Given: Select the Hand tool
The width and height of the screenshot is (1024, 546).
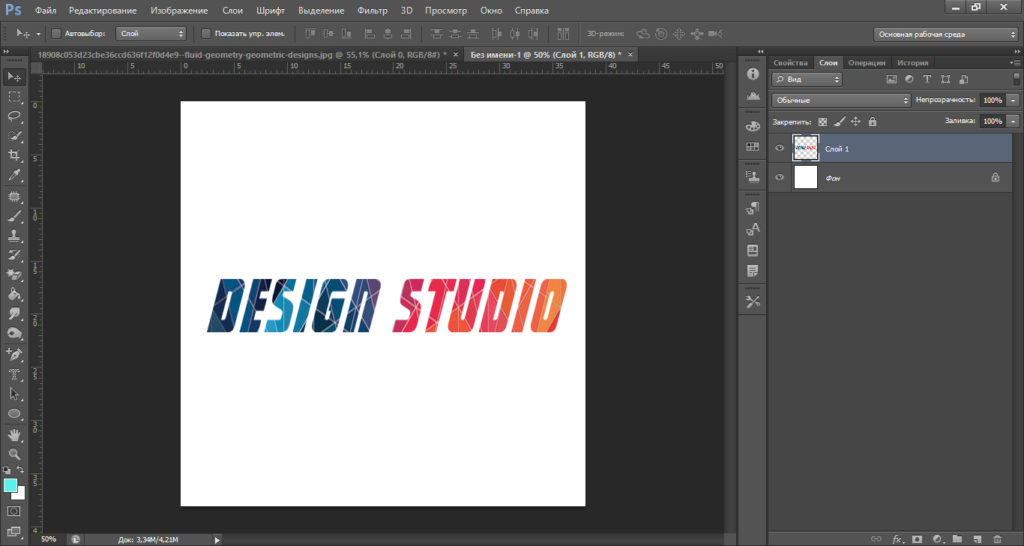Looking at the screenshot, I should (14, 435).
